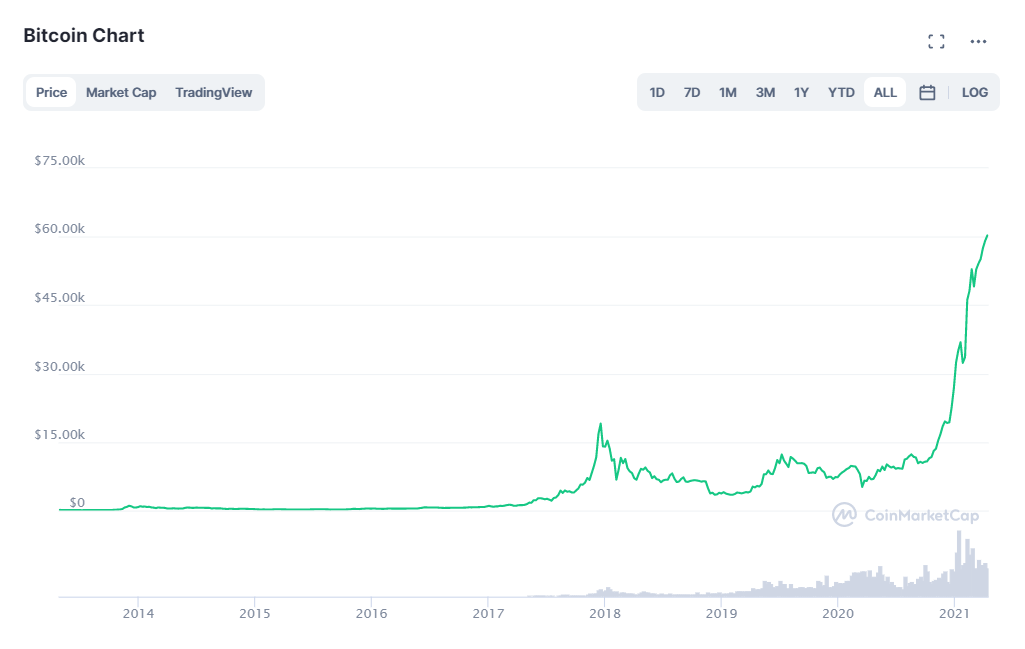Choose the 3M time range
Image resolution: width=1025 pixels, height=649 pixels.
pyautogui.click(x=765, y=93)
